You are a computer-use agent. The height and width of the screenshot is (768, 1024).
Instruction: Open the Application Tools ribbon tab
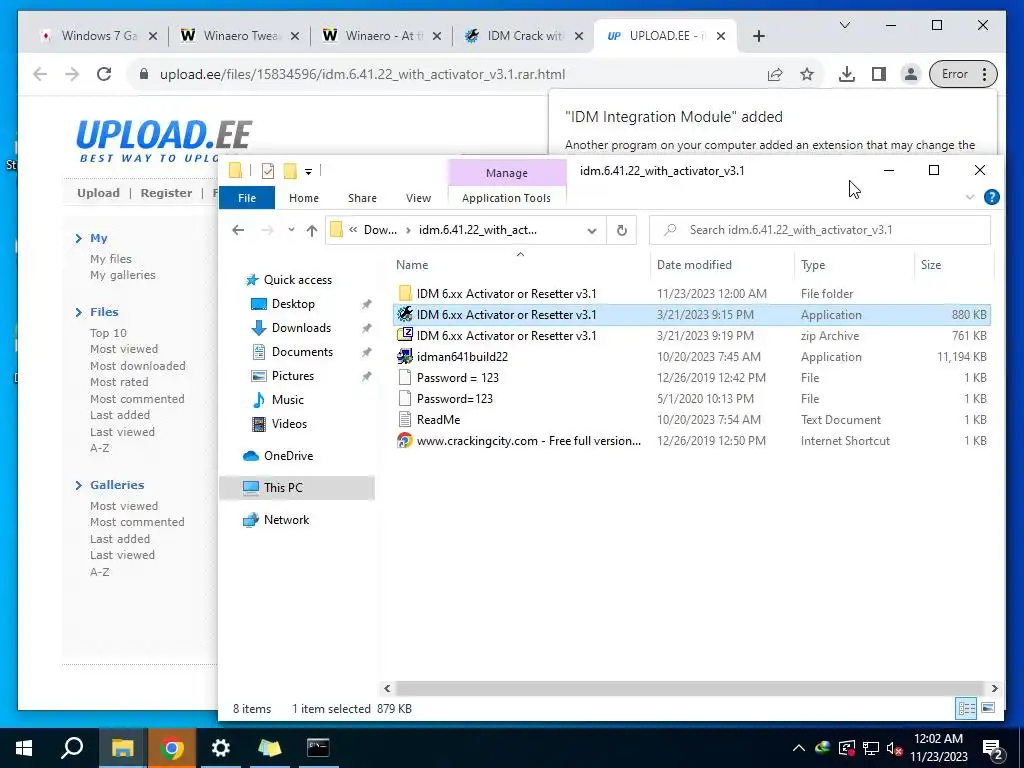click(x=506, y=198)
